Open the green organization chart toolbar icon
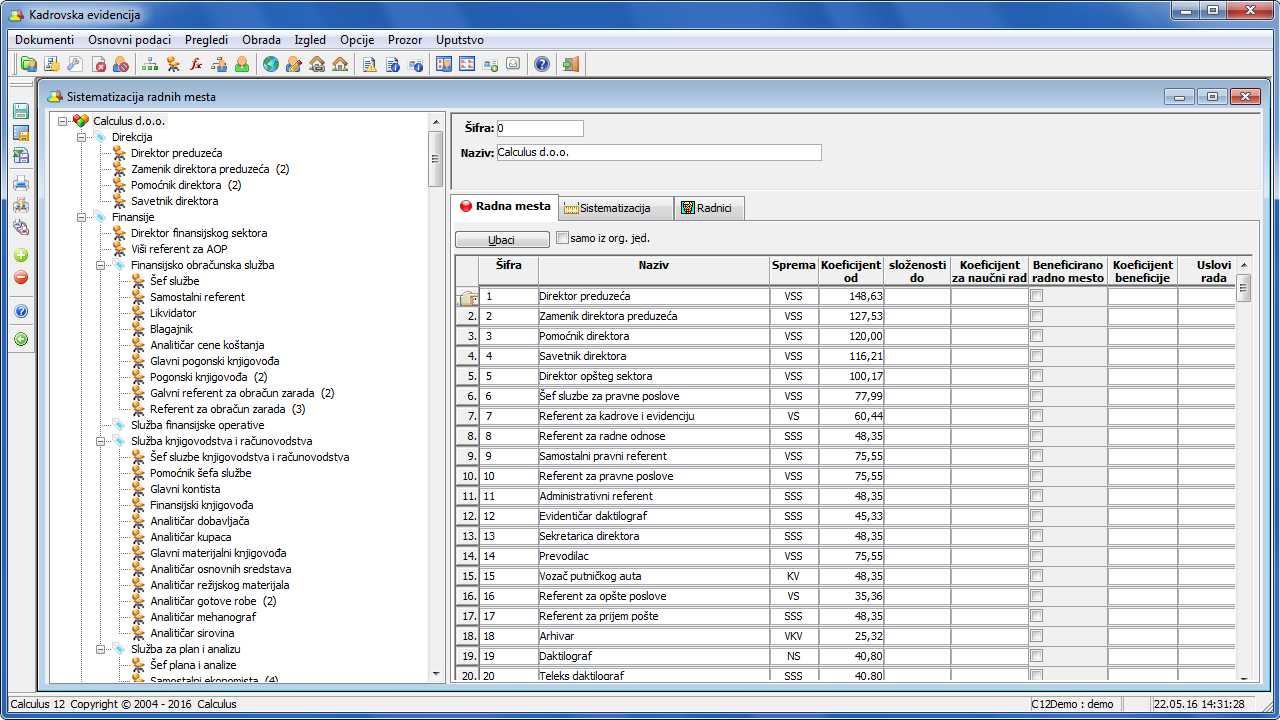This screenshot has width=1280, height=720. point(151,65)
